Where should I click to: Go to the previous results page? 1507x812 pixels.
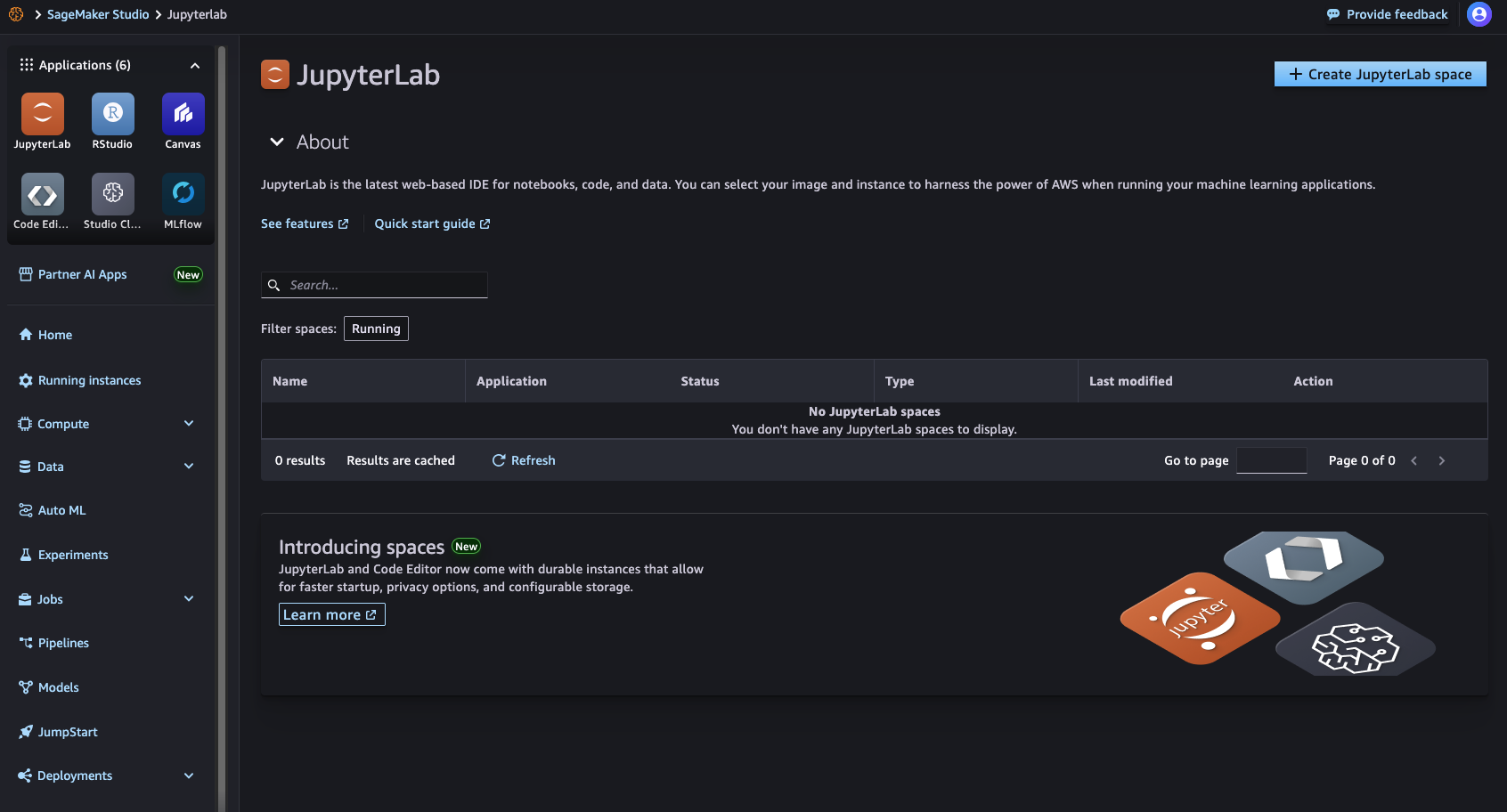(1414, 460)
